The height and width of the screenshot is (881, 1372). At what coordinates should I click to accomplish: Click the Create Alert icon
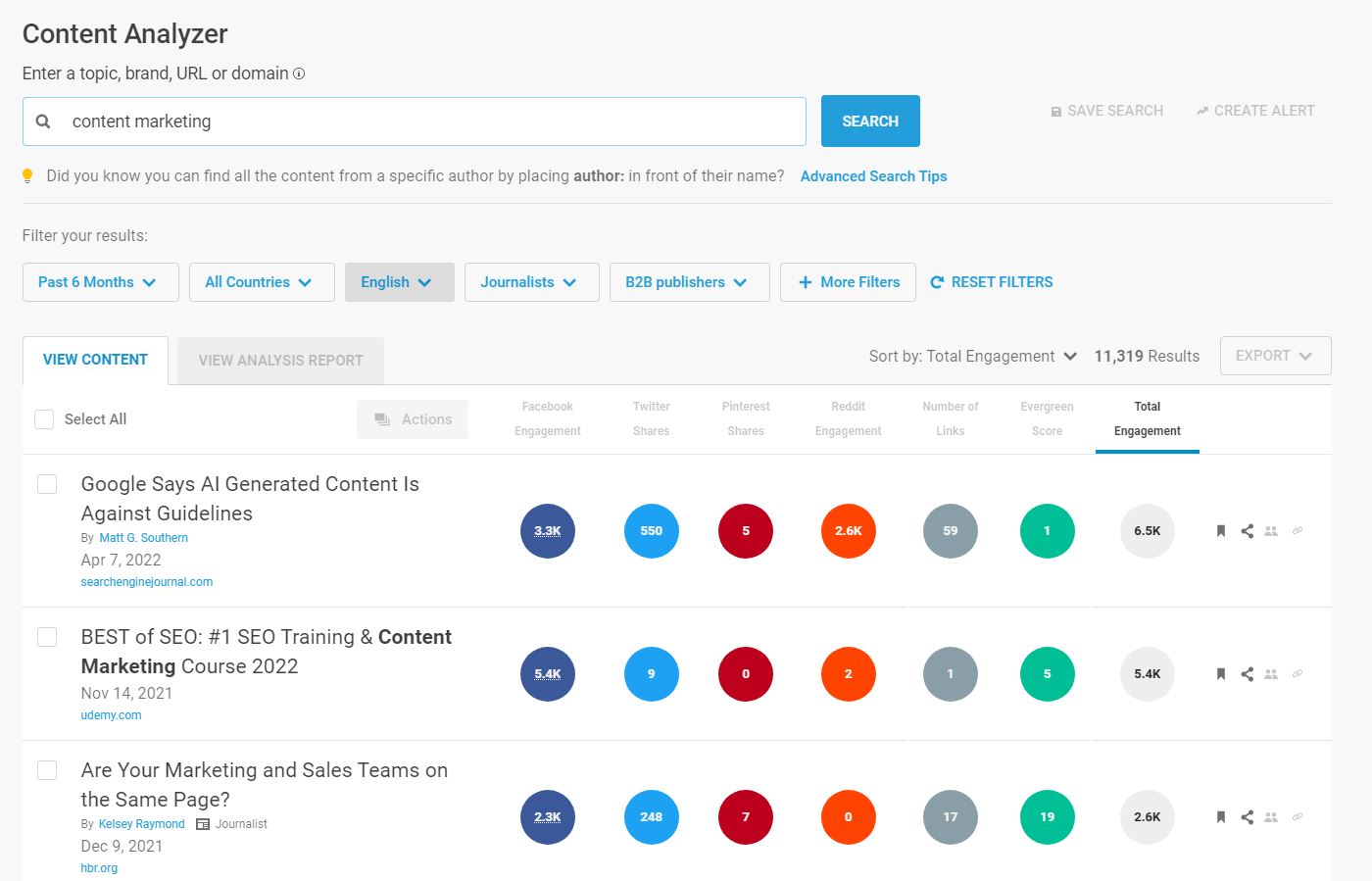(1202, 112)
